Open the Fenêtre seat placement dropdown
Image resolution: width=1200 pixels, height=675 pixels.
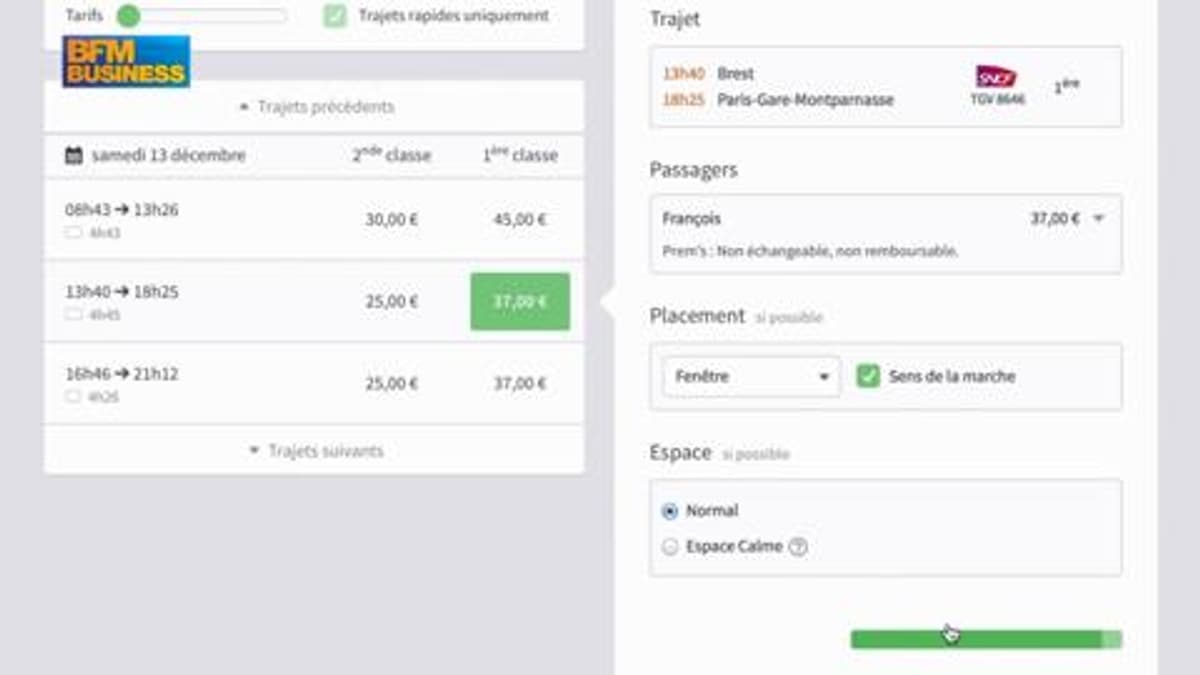(x=751, y=377)
